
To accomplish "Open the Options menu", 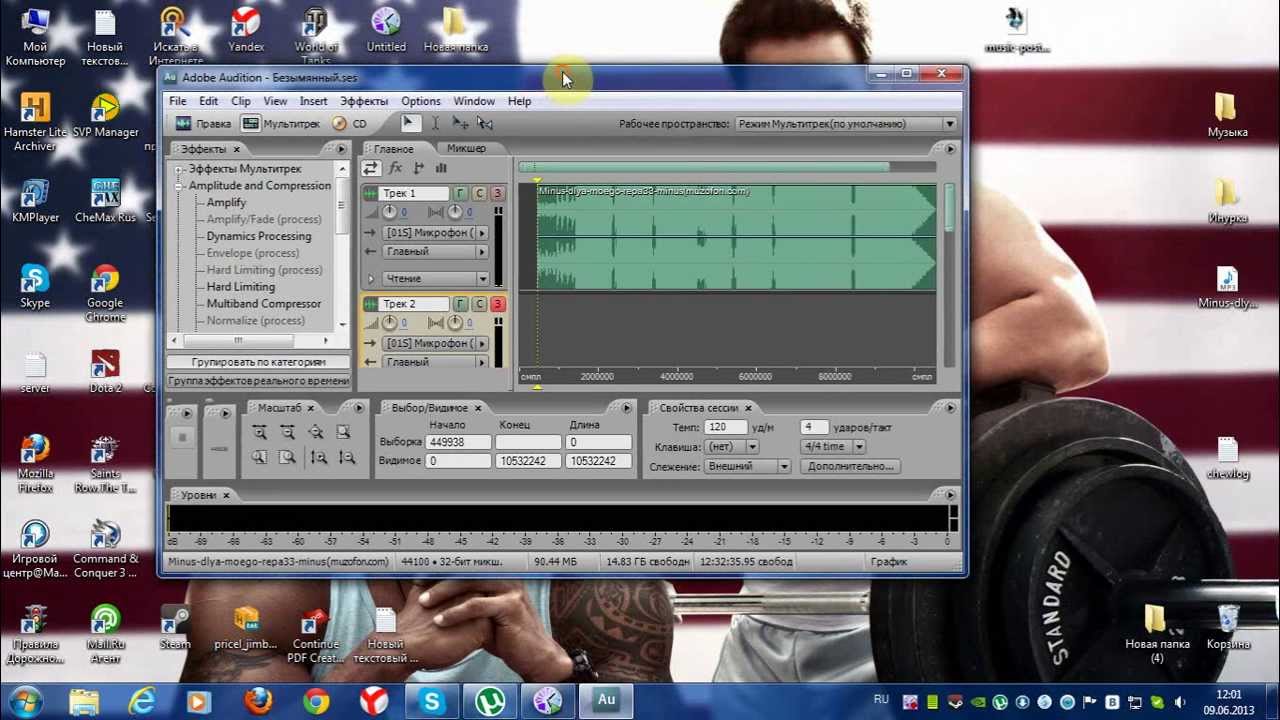I will [421, 101].
